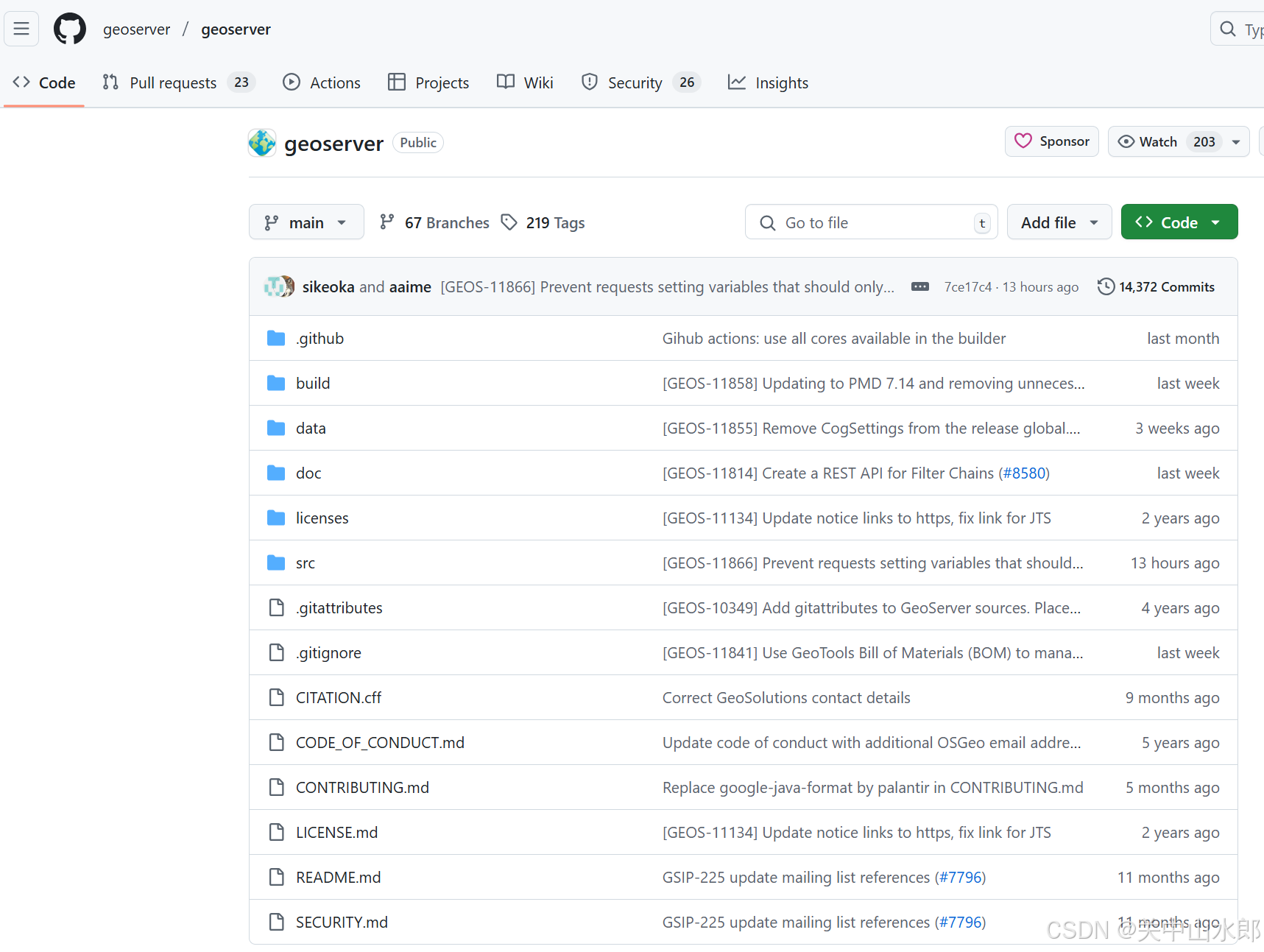Screen dimensions: 1264x952
Task: Click the commit history clock icon
Action: [x=1106, y=286]
